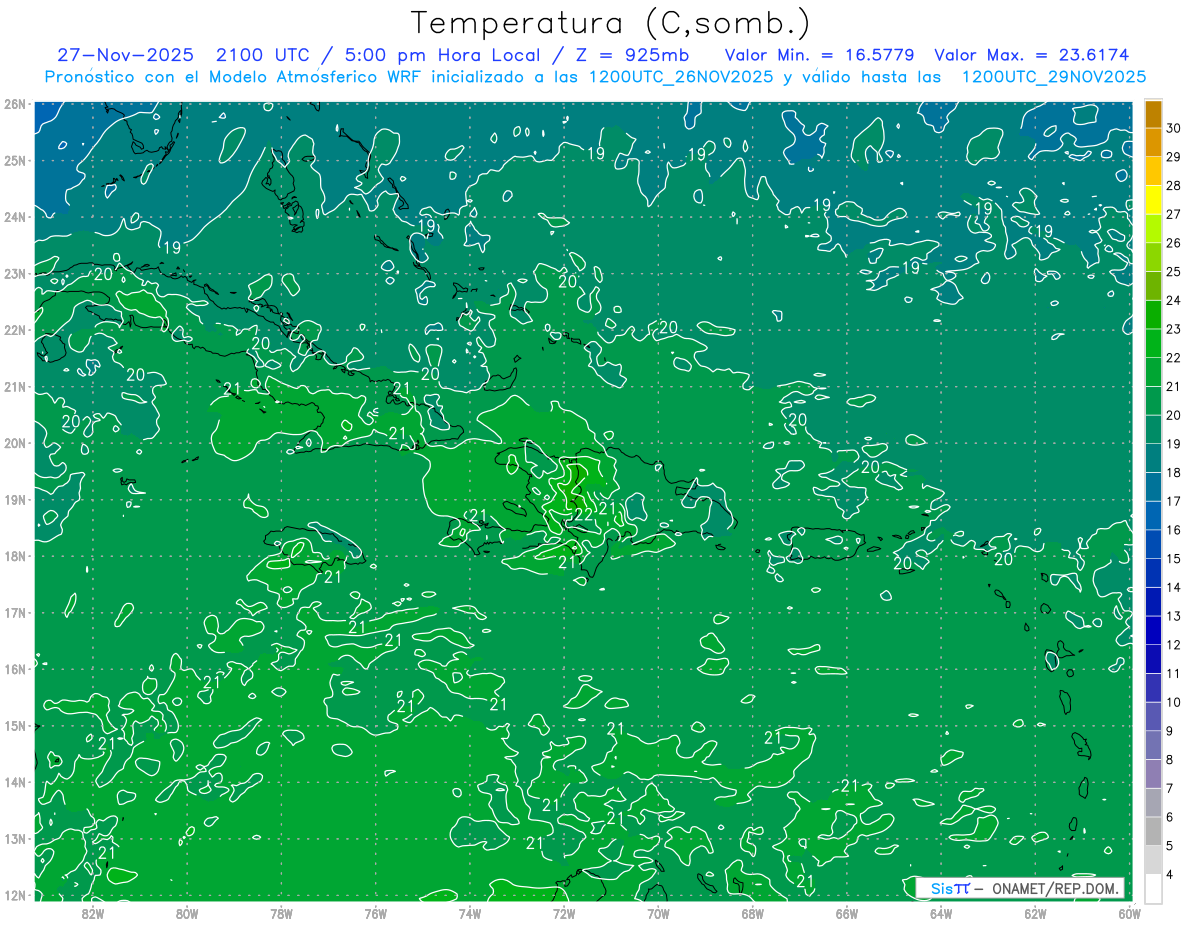
Task: Click longitude label 66W
Action: [846, 913]
